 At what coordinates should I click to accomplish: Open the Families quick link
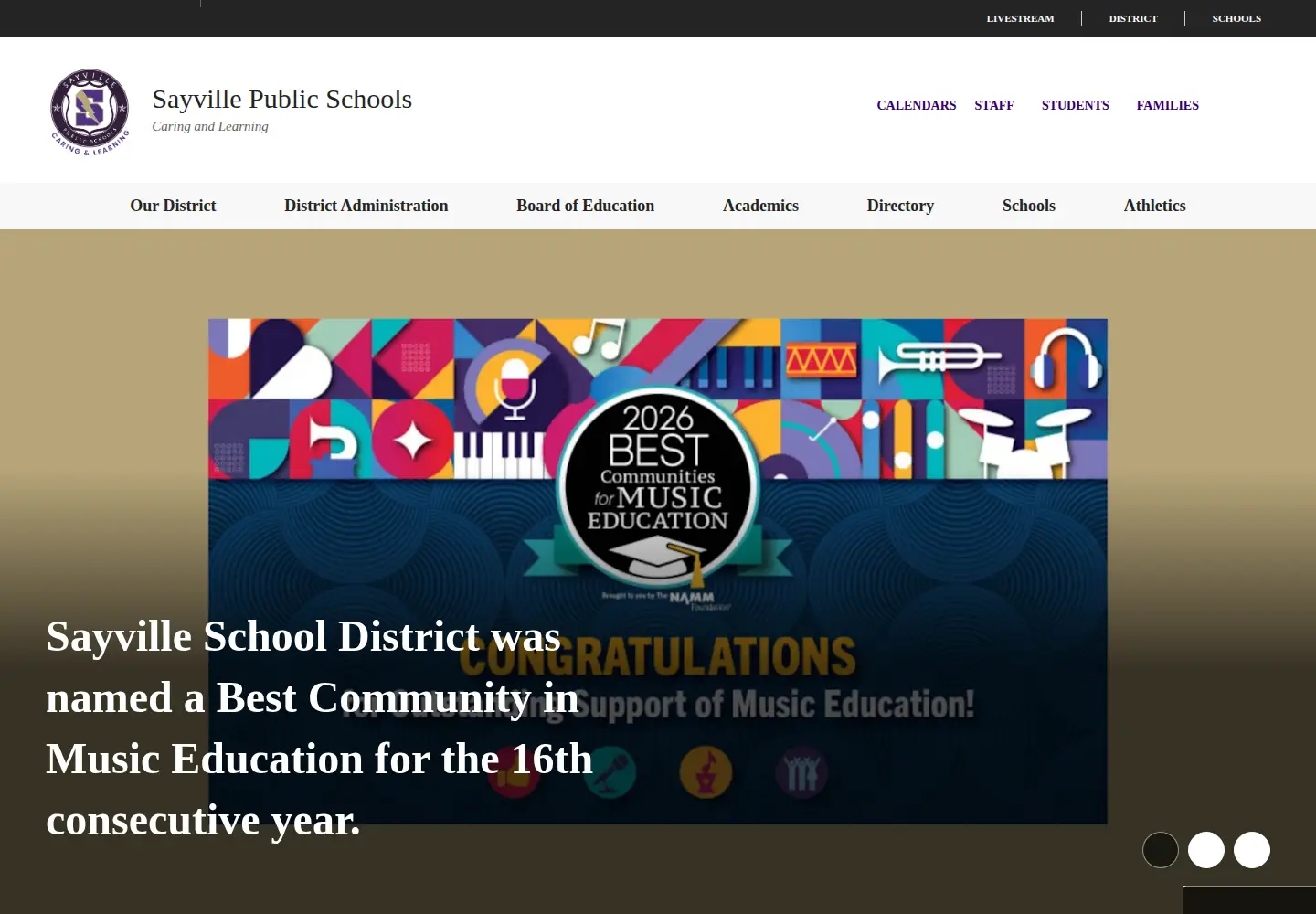[1168, 105]
